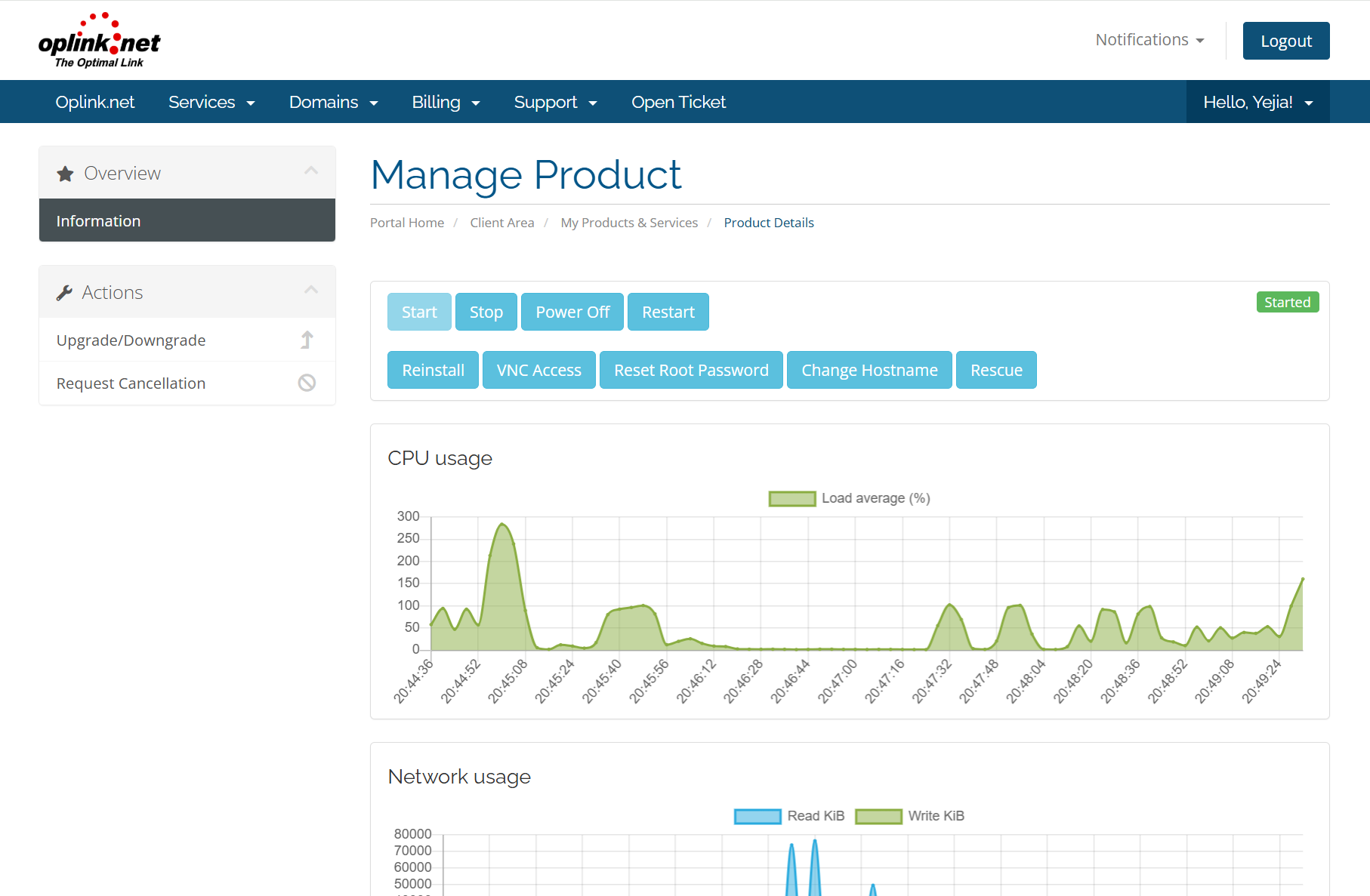Select the Information sidebar item

187,220
